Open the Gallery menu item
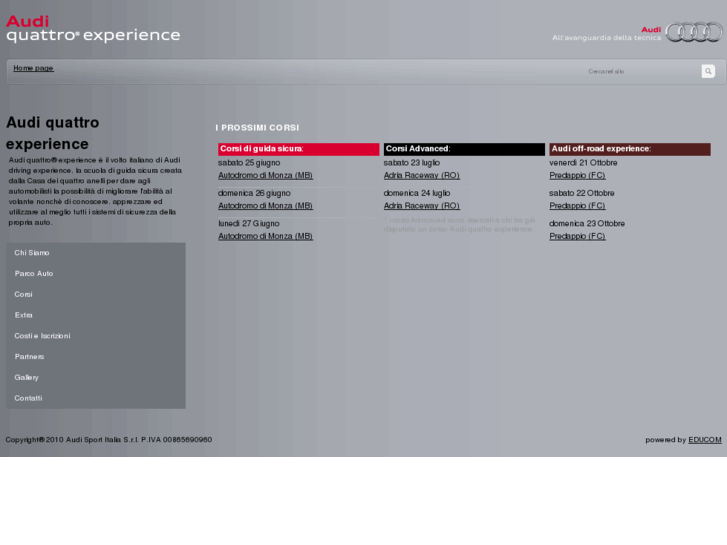Screen dimensions: 727x545 [26, 378]
